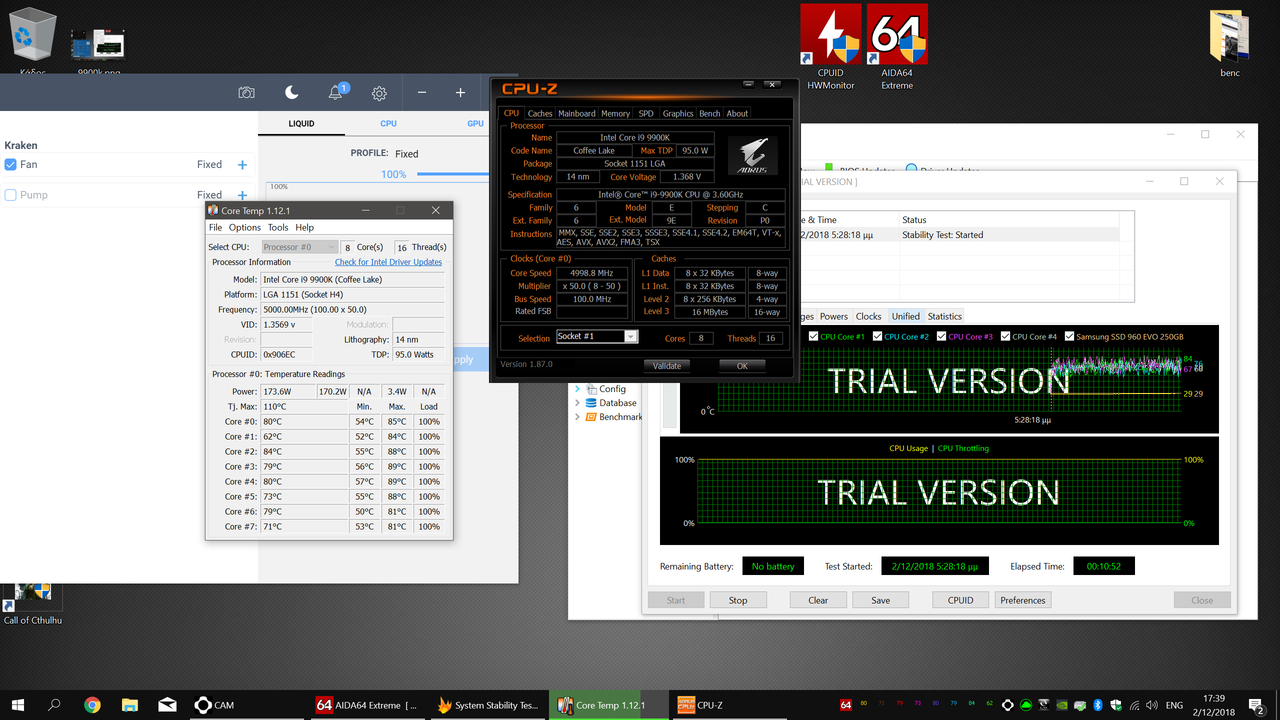The width and height of the screenshot is (1280, 720).
Task: Open Core Temp File menu
Action: pyautogui.click(x=216, y=228)
